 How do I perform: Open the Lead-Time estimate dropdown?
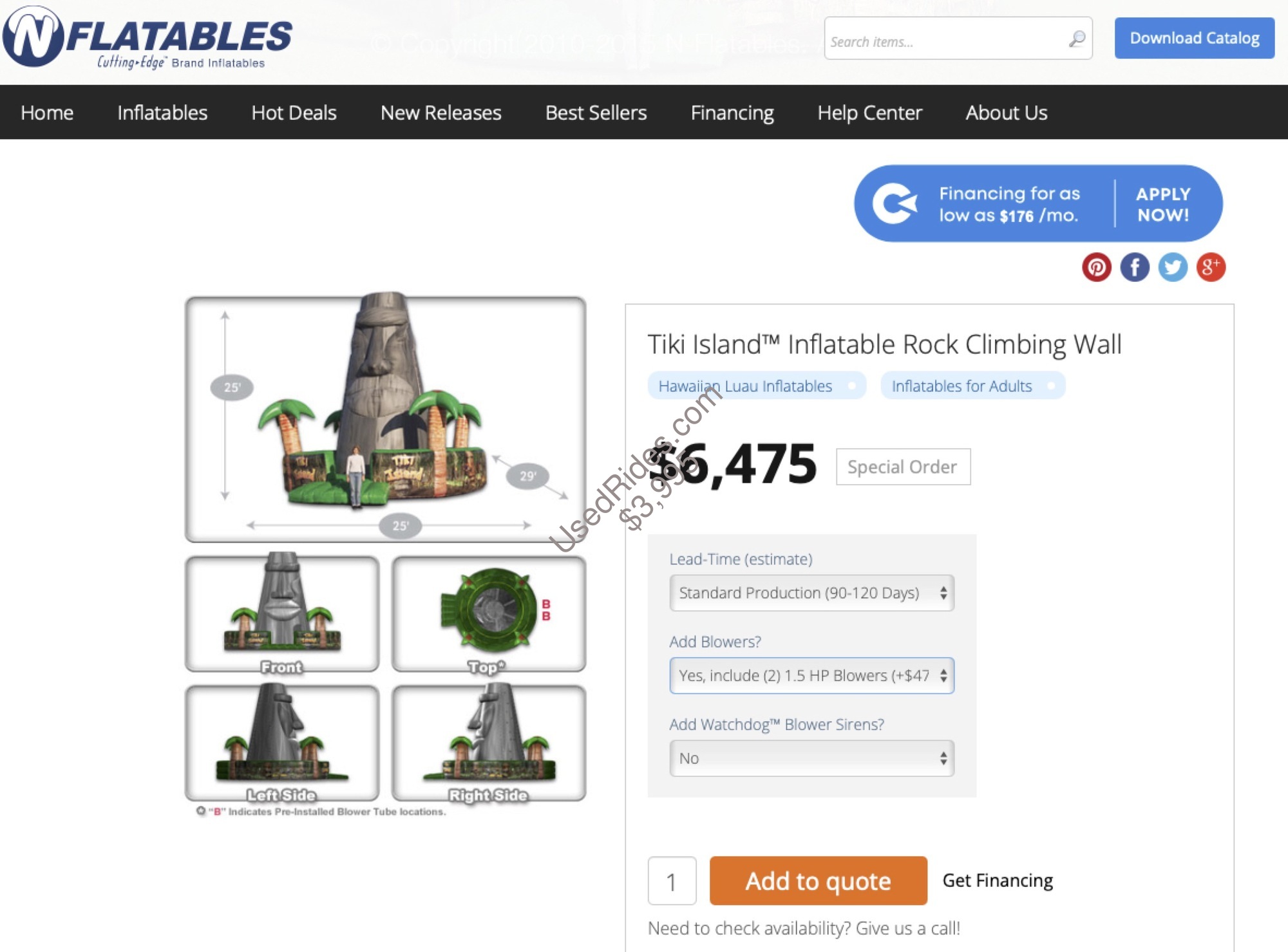[x=811, y=593]
